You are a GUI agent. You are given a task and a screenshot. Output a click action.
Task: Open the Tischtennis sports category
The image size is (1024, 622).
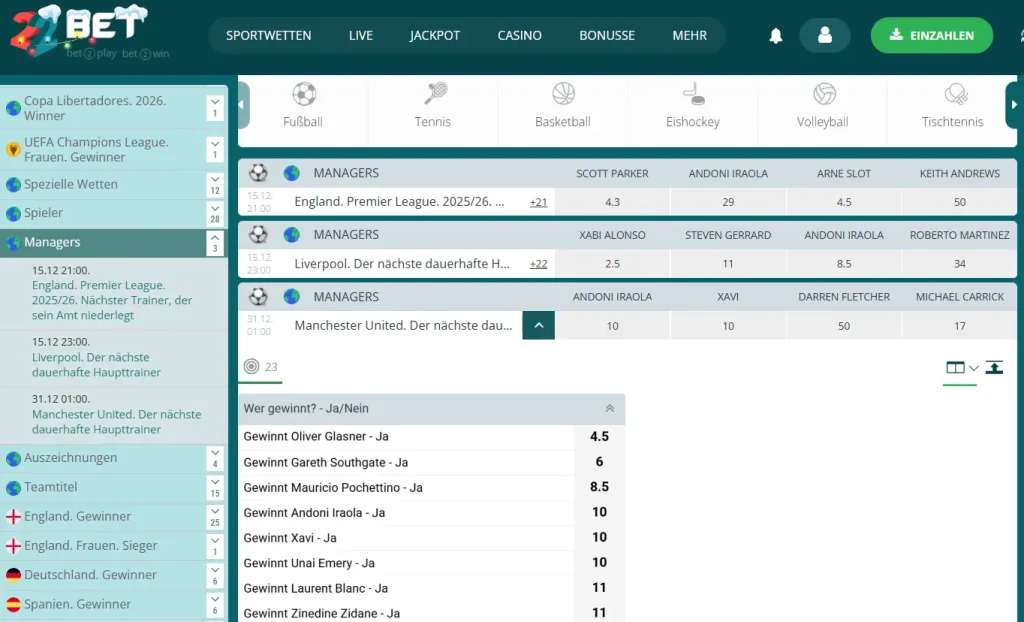952,103
